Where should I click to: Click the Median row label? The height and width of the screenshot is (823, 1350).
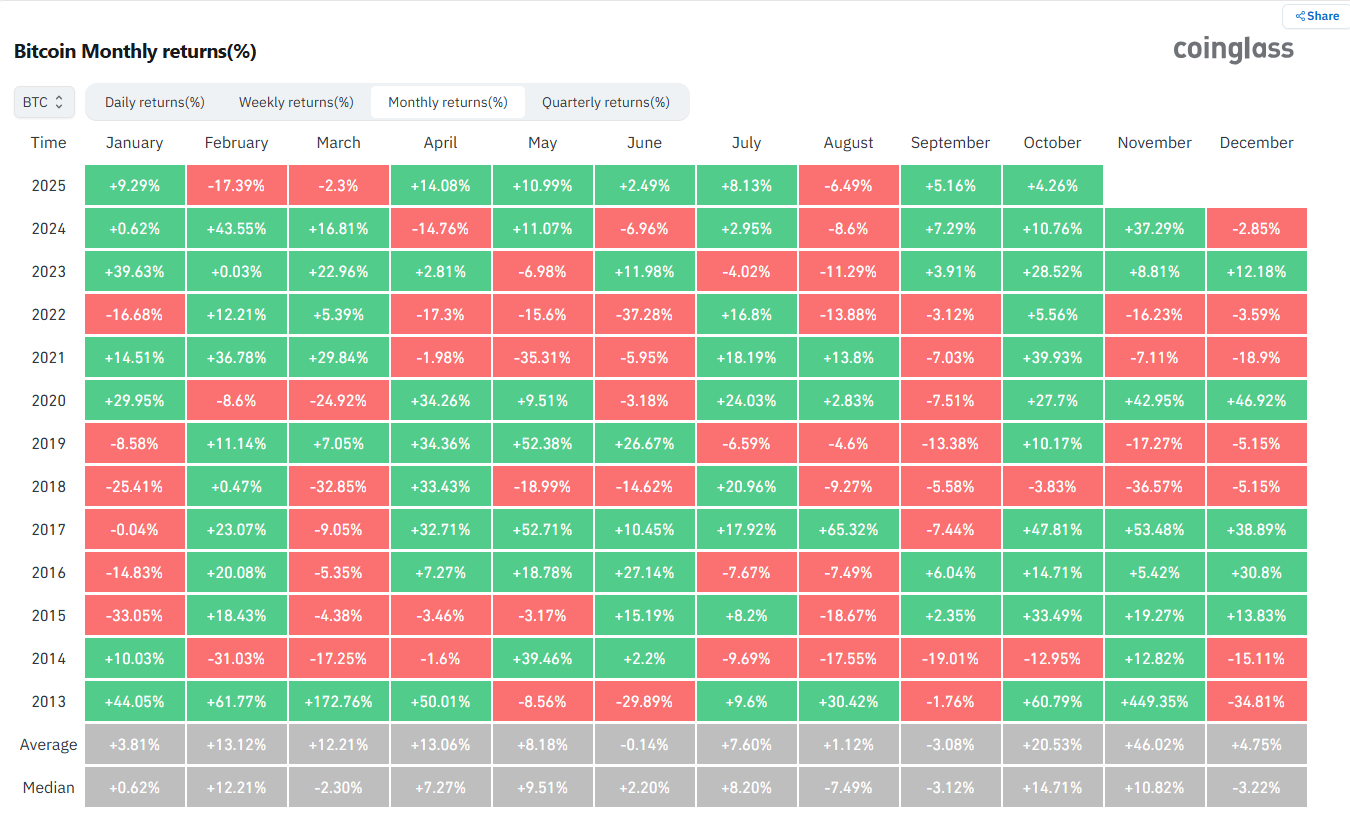tap(48, 788)
